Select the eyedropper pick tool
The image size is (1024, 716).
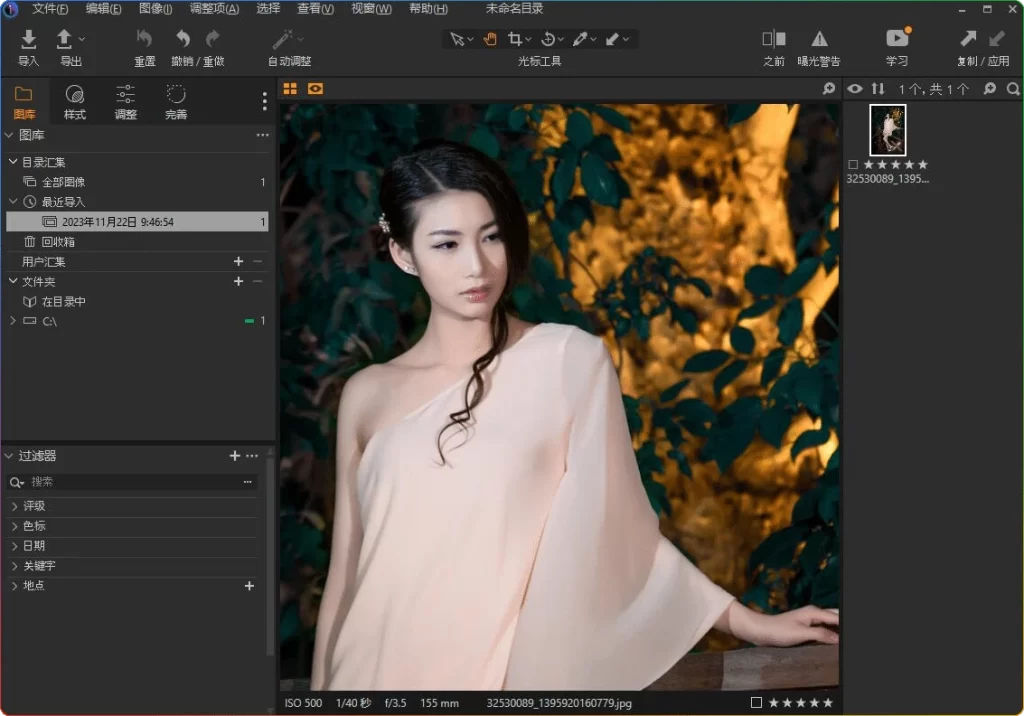(x=578, y=38)
